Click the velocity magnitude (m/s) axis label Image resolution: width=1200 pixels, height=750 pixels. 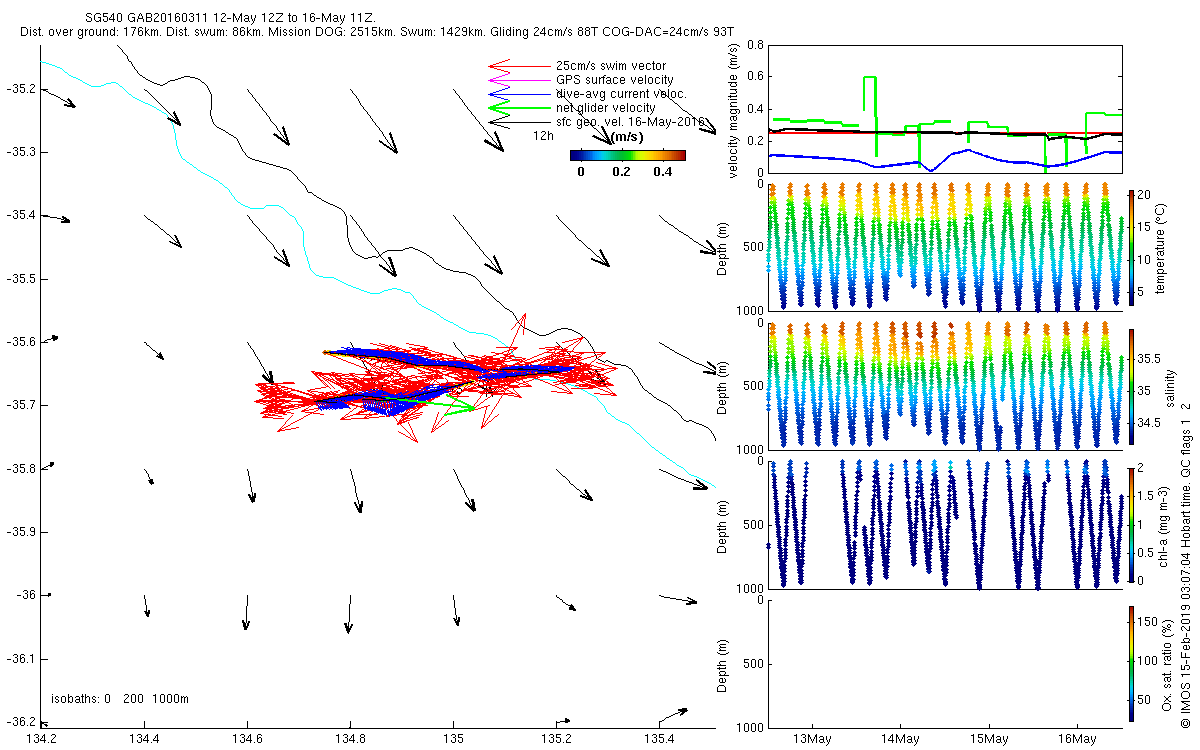point(734,110)
